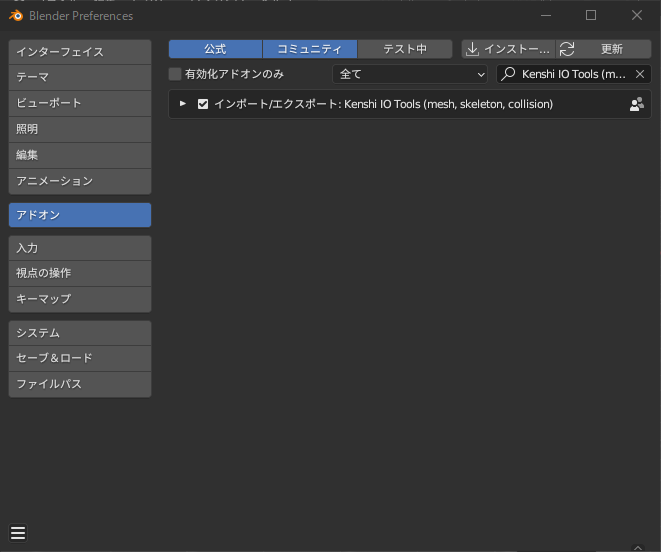The height and width of the screenshot is (552, 661).
Task: Click the 更新 refresh button
Action: click(604, 49)
